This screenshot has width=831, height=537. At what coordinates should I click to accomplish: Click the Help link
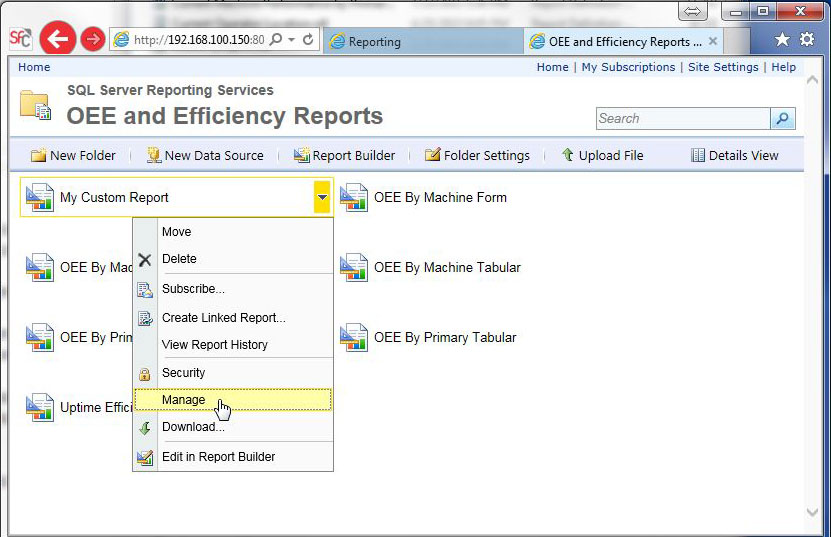click(x=783, y=67)
